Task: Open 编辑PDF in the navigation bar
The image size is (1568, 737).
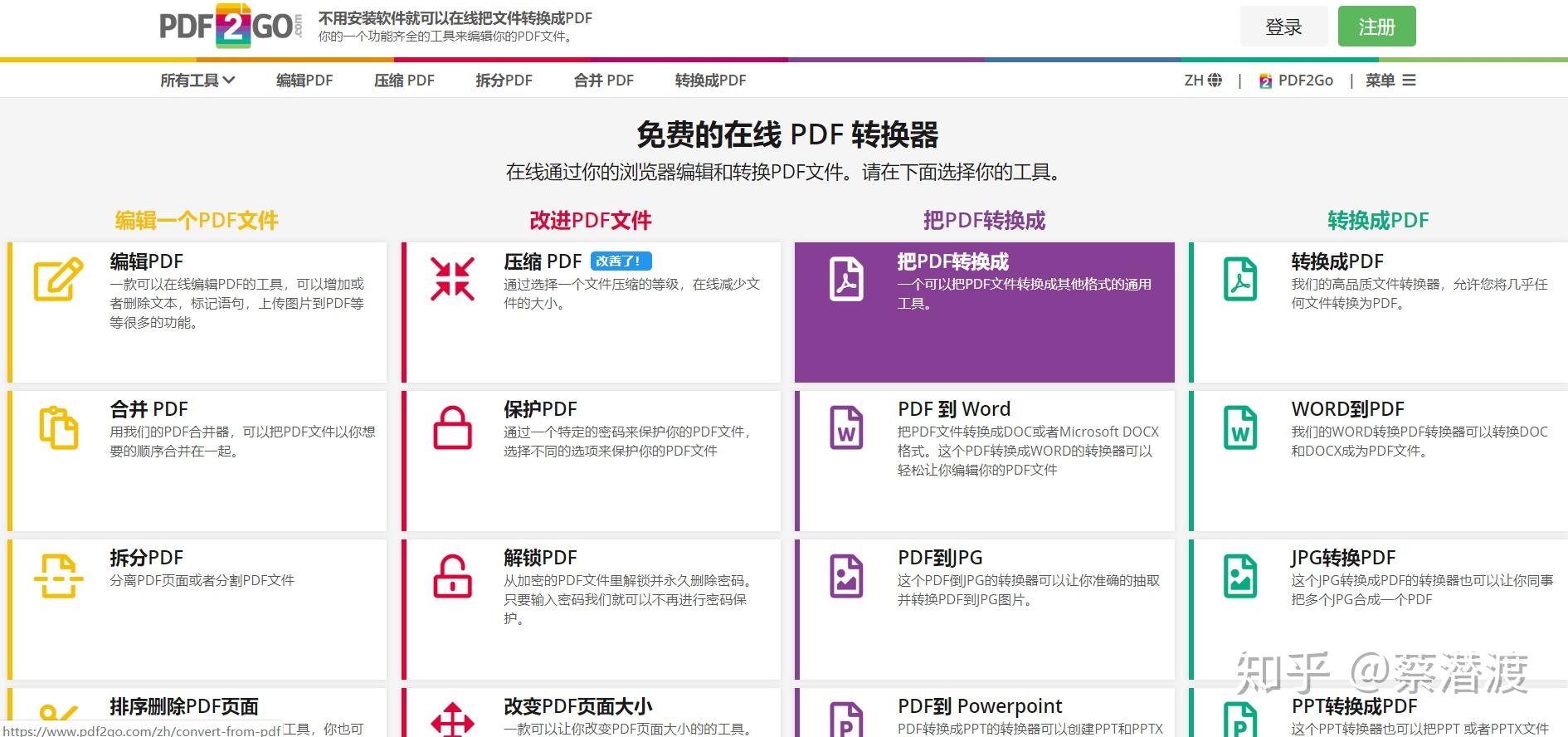Action: (304, 81)
